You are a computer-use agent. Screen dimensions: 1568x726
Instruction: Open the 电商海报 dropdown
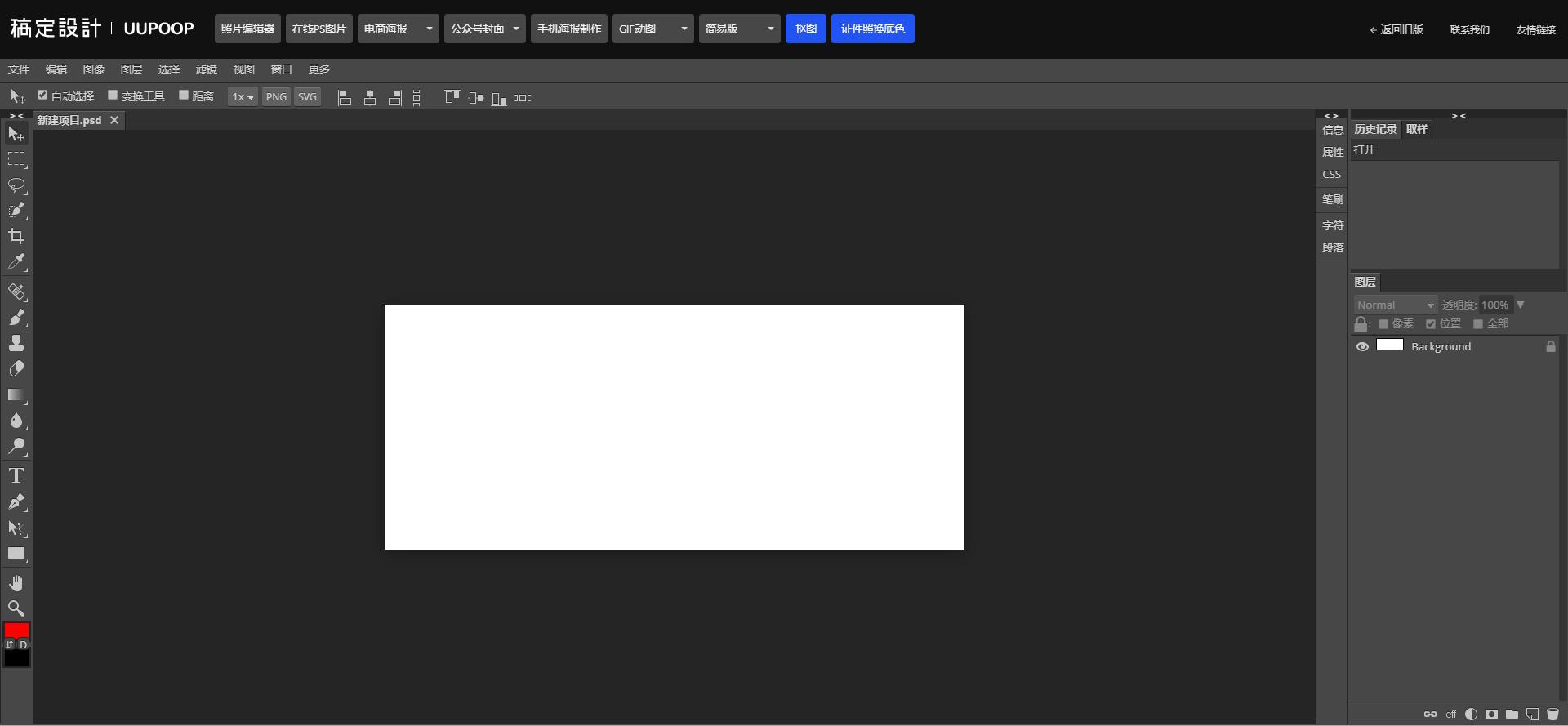[x=398, y=29]
